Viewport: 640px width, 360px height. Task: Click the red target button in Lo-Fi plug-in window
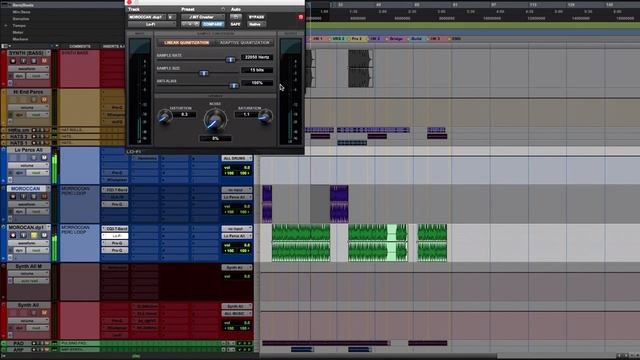tap(301, 17)
